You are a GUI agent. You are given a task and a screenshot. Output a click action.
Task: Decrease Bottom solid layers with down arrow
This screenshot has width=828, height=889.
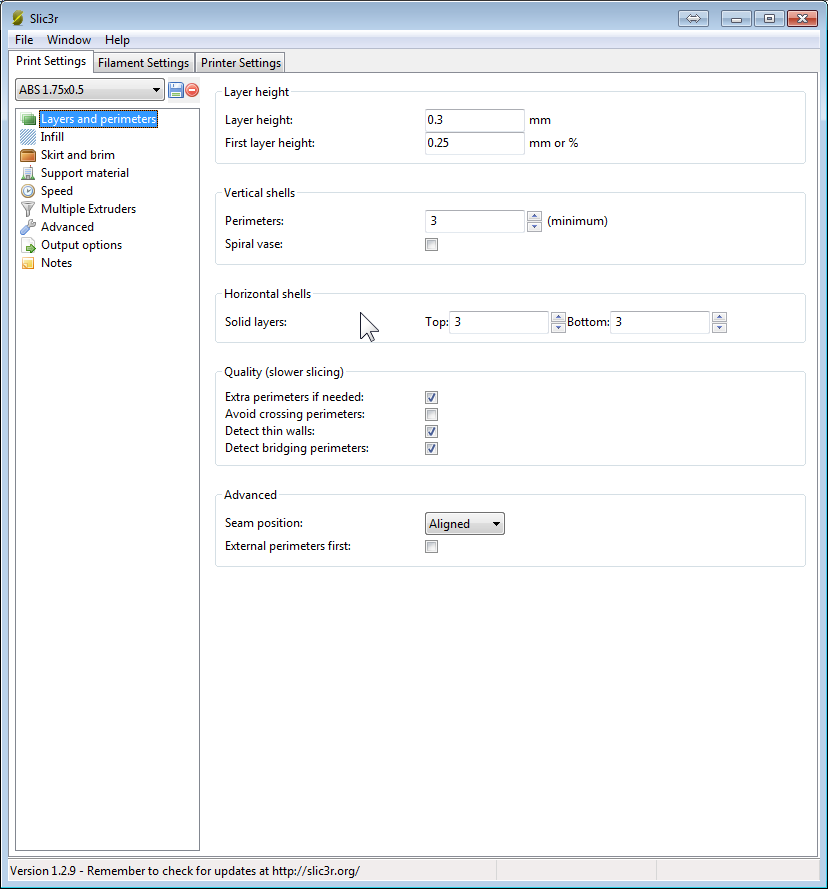point(719,327)
